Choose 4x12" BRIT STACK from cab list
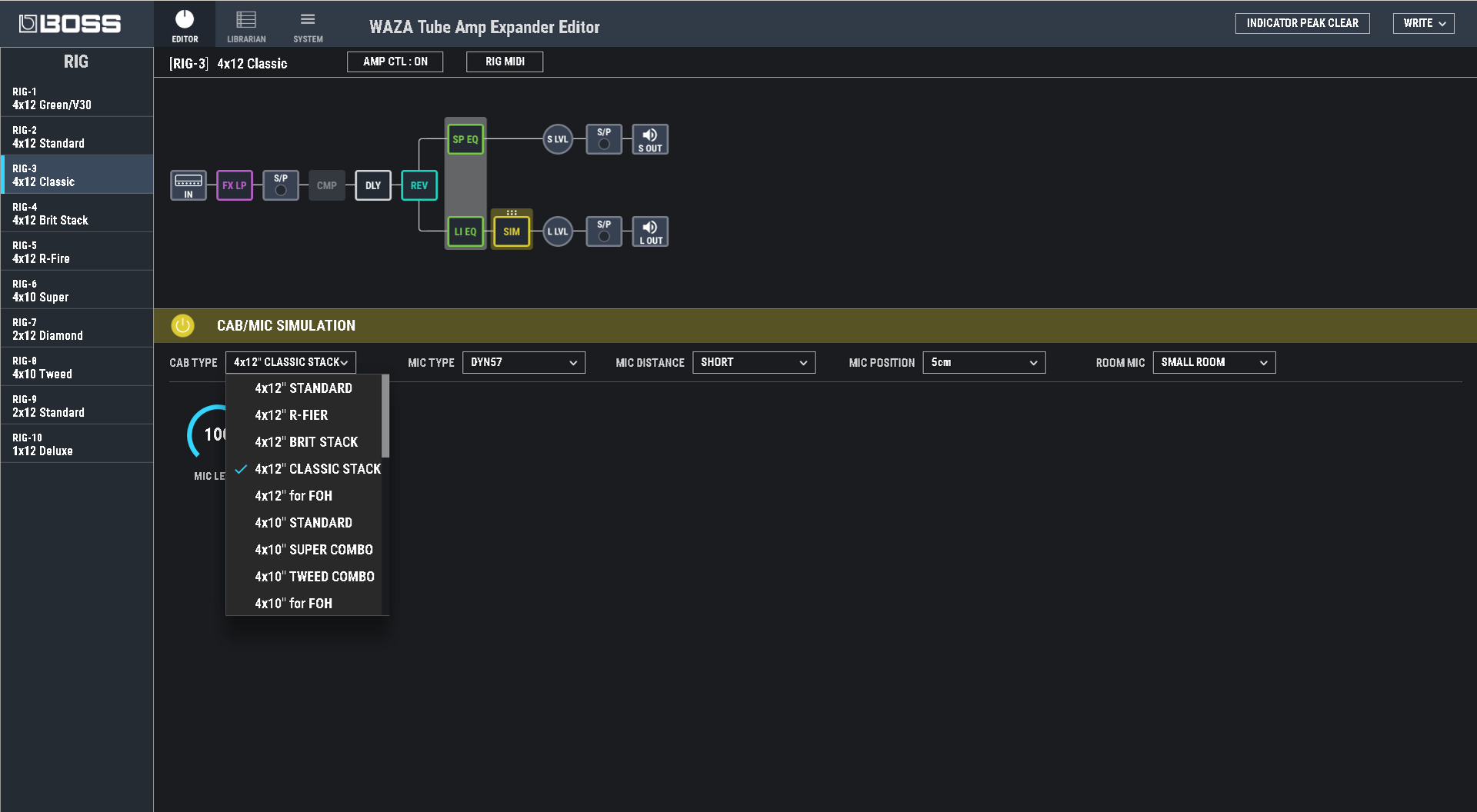The width and height of the screenshot is (1477, 812). click(306, 442)
